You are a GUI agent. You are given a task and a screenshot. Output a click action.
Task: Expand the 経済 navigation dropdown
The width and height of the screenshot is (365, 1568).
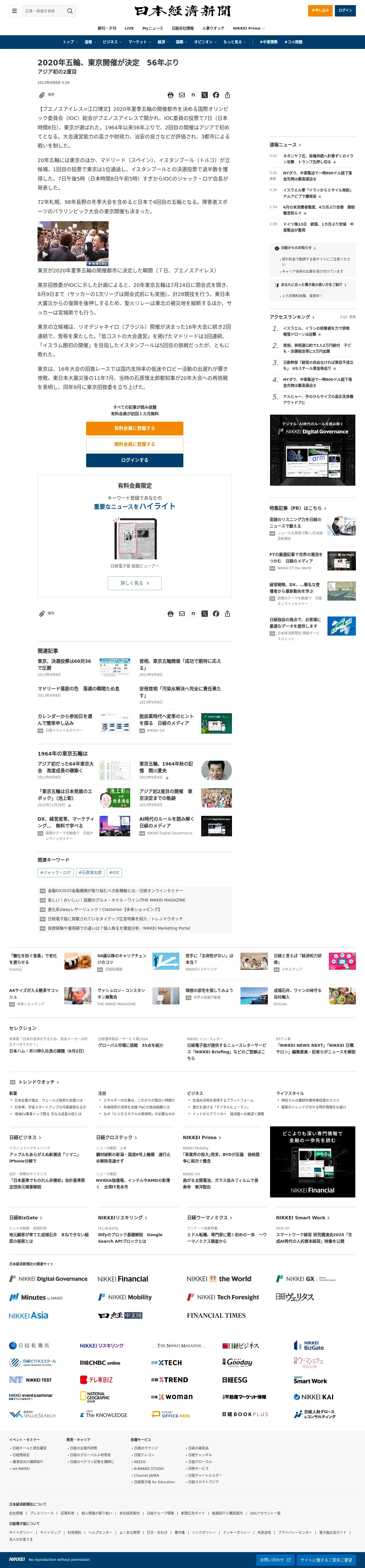point(163,42)
